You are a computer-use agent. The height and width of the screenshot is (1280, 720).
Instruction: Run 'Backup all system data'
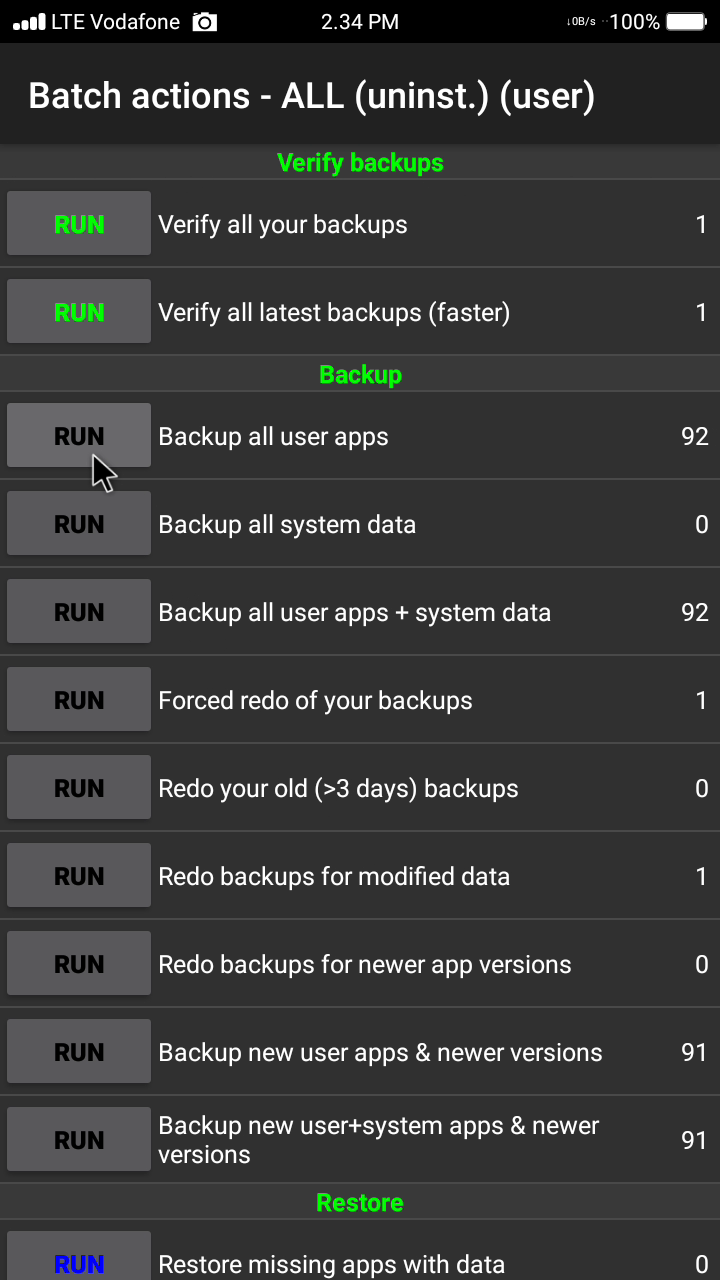point(79,525)
